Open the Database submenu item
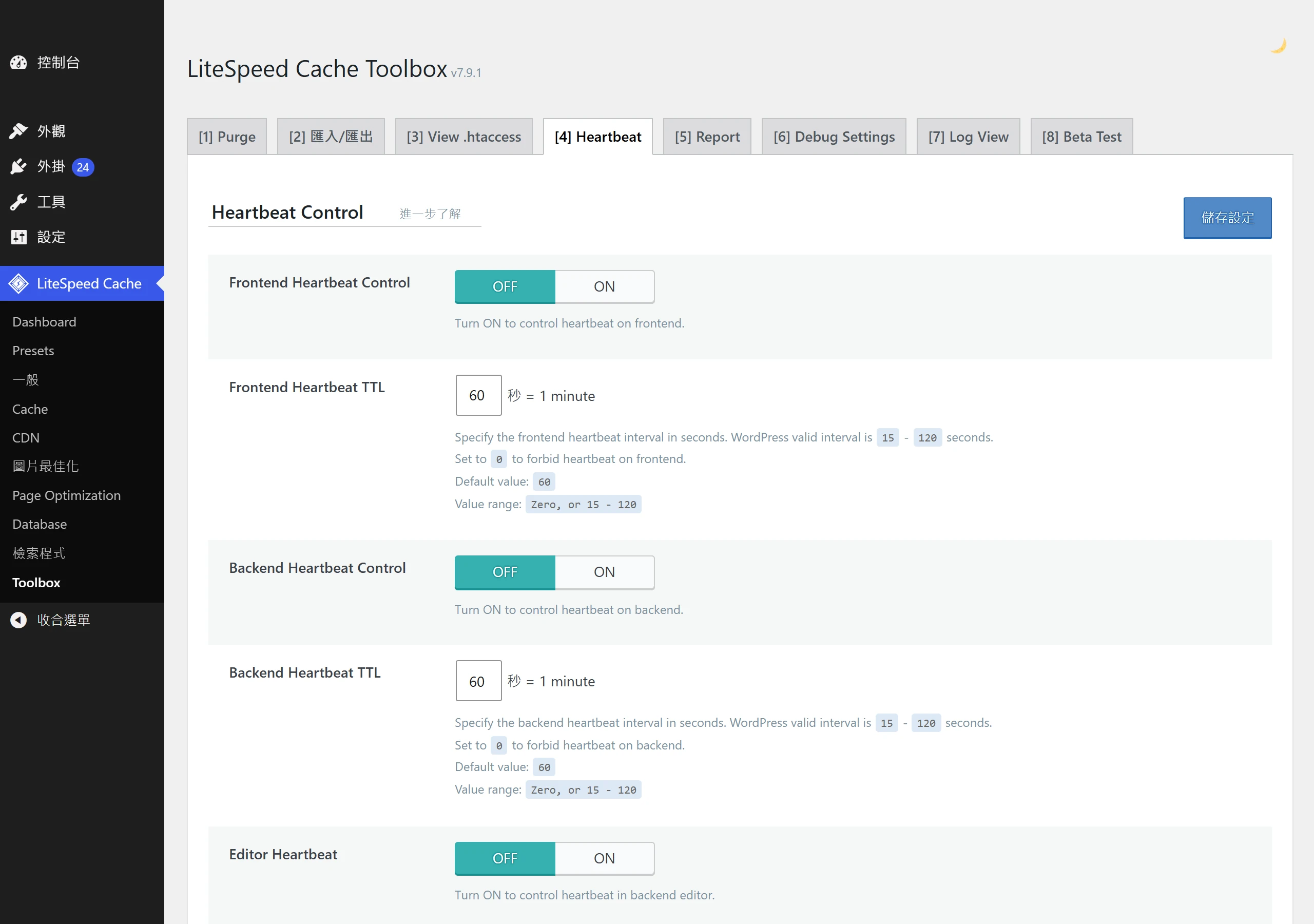Screen dimensions: 1314x924 40,525
